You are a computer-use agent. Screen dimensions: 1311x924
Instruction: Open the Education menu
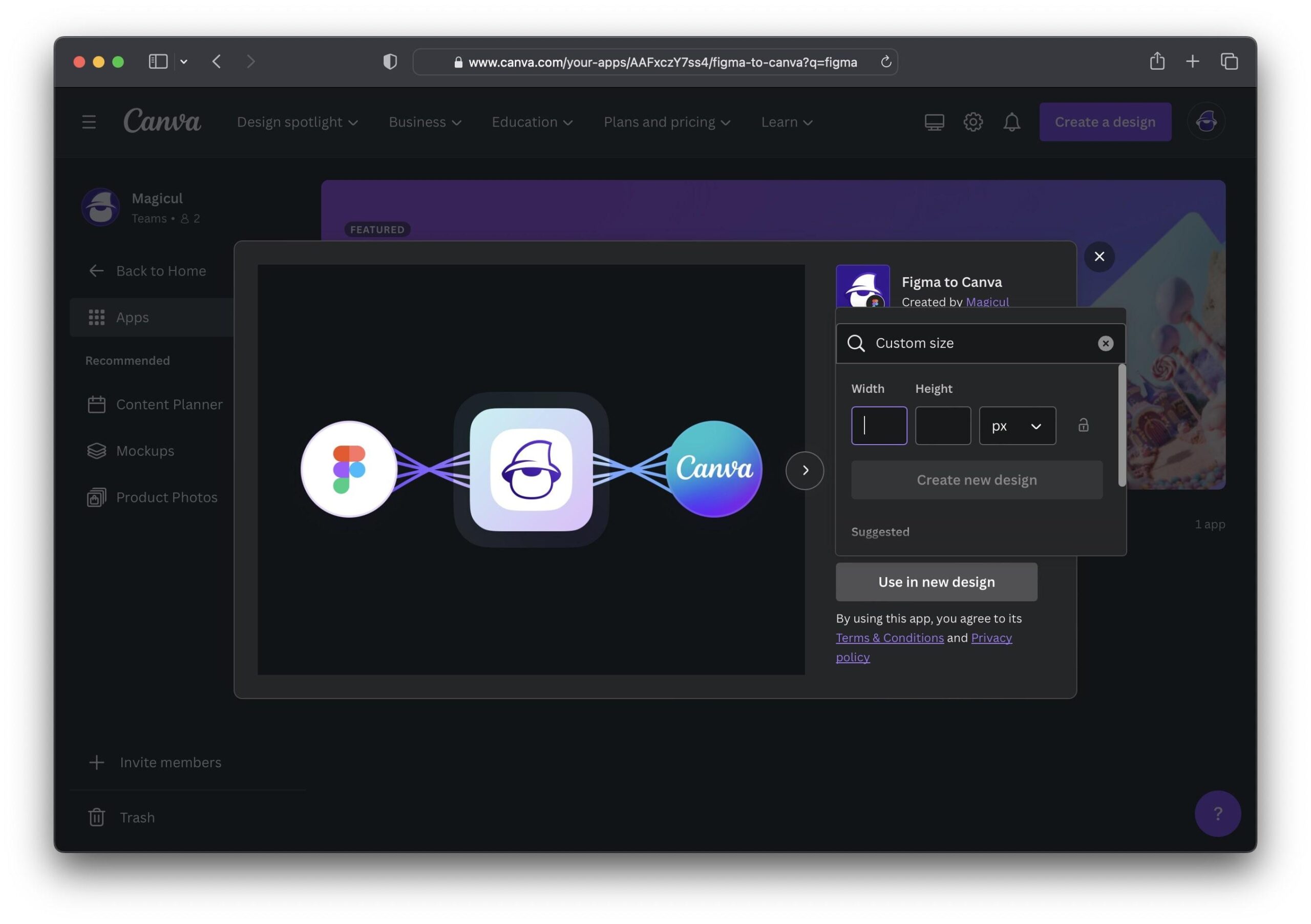pyautogui.click(x=532, y=121)
